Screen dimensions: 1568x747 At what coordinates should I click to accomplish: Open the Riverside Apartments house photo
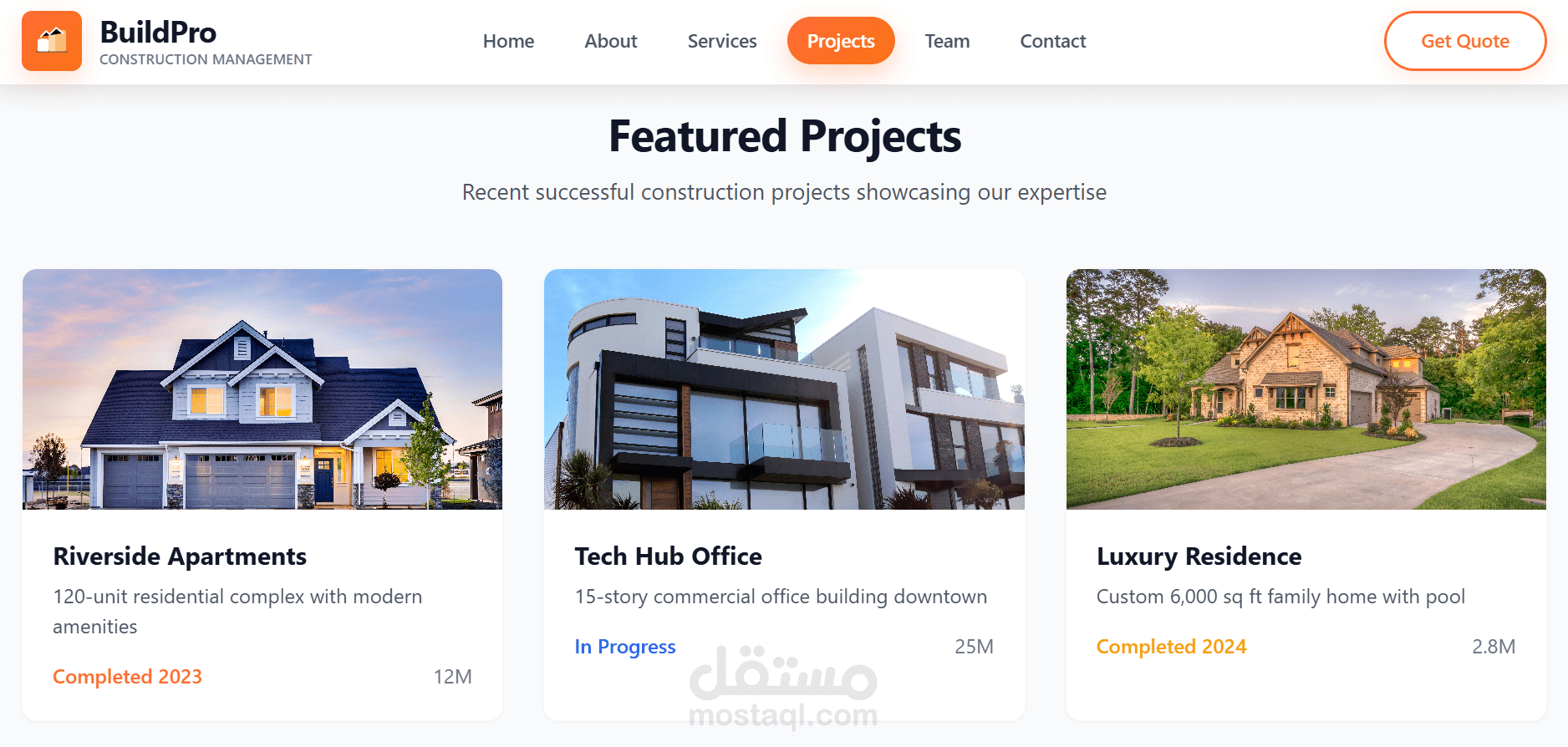(262, 389)
